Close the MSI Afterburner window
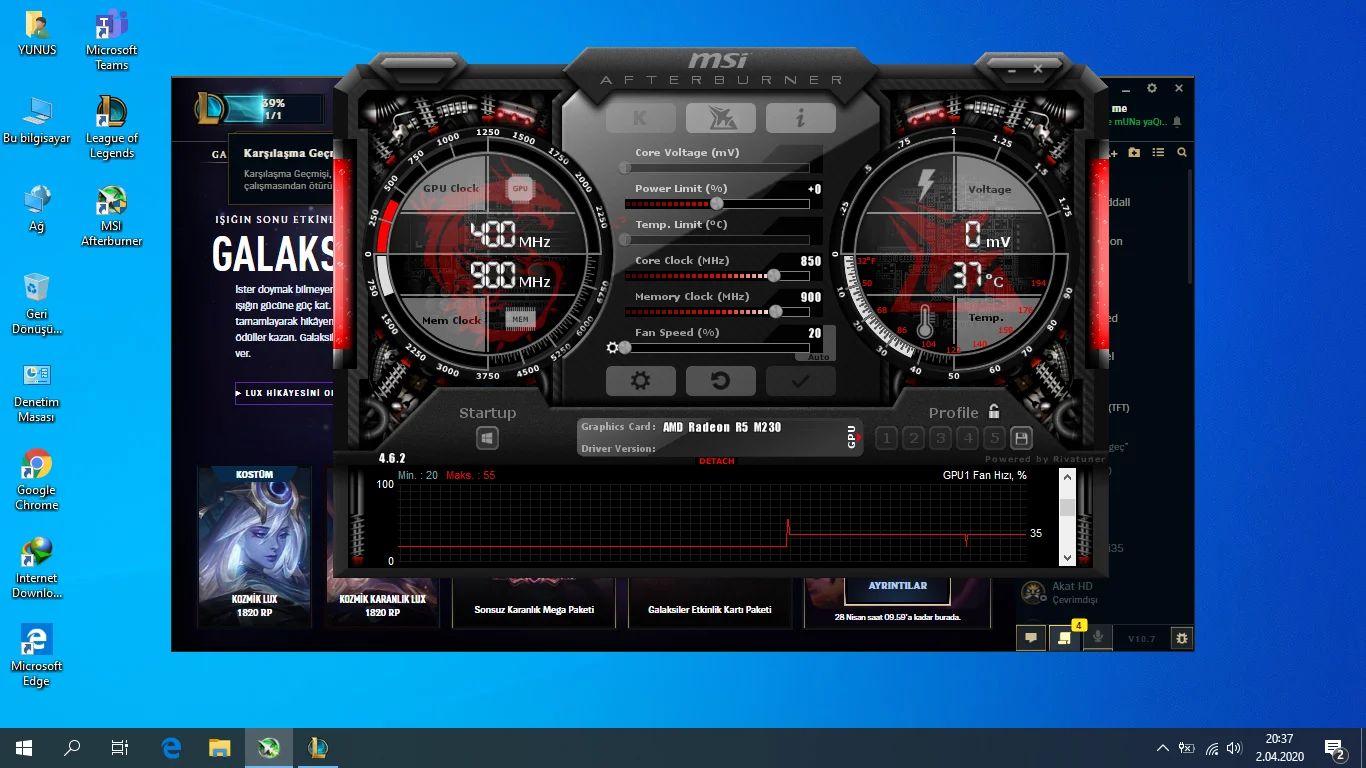 (x=1038, y=69)
